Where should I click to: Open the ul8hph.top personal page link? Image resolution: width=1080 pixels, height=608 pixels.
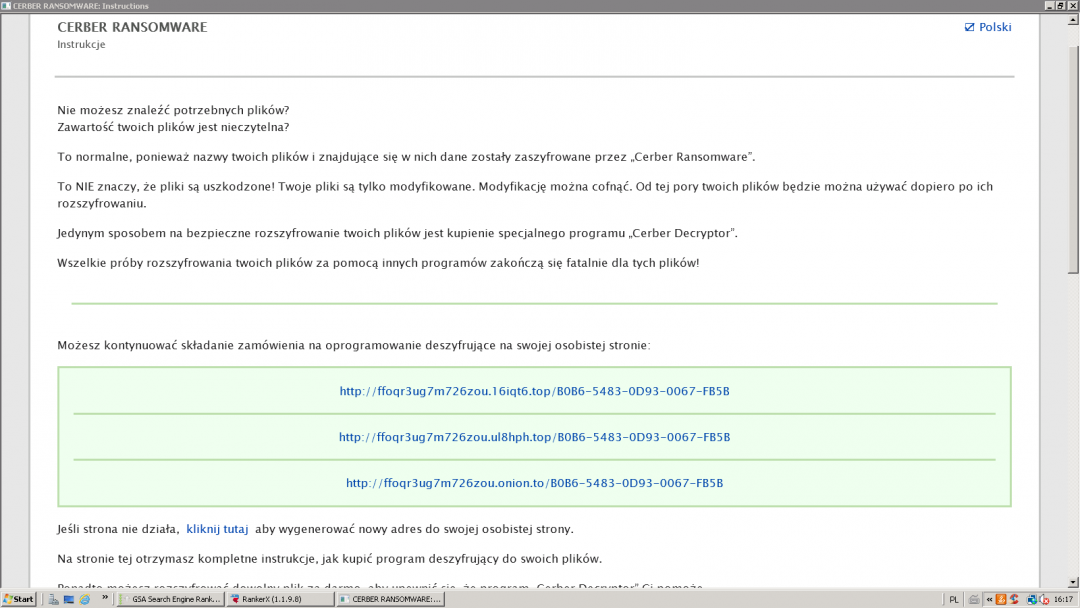pos(534,437)
